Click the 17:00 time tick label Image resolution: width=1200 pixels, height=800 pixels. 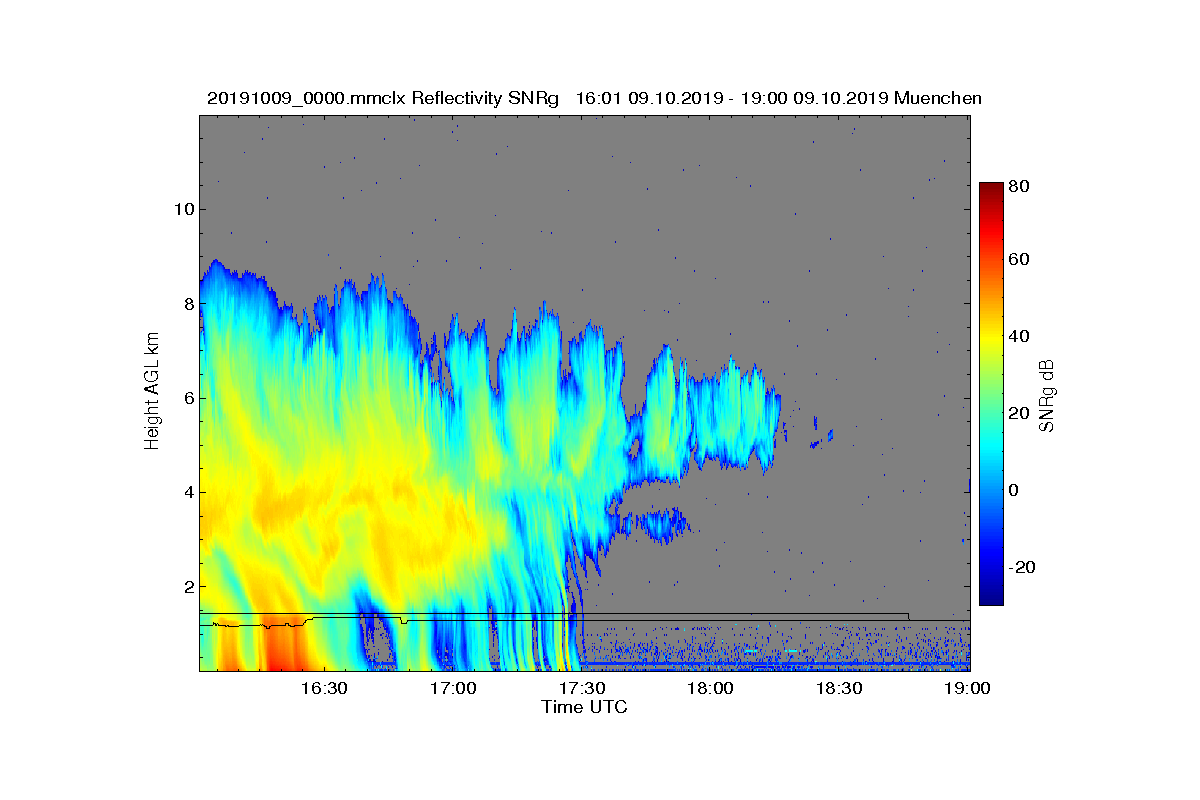coord(453,689)
